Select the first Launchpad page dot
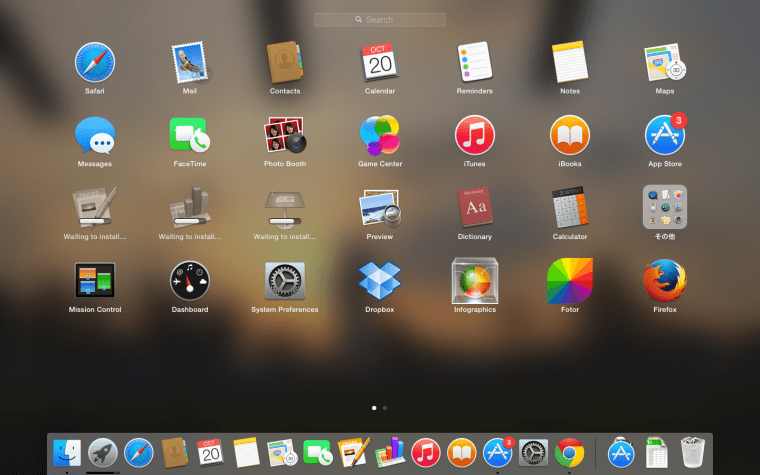Screen dimensions: 760x475 point(374,408)
